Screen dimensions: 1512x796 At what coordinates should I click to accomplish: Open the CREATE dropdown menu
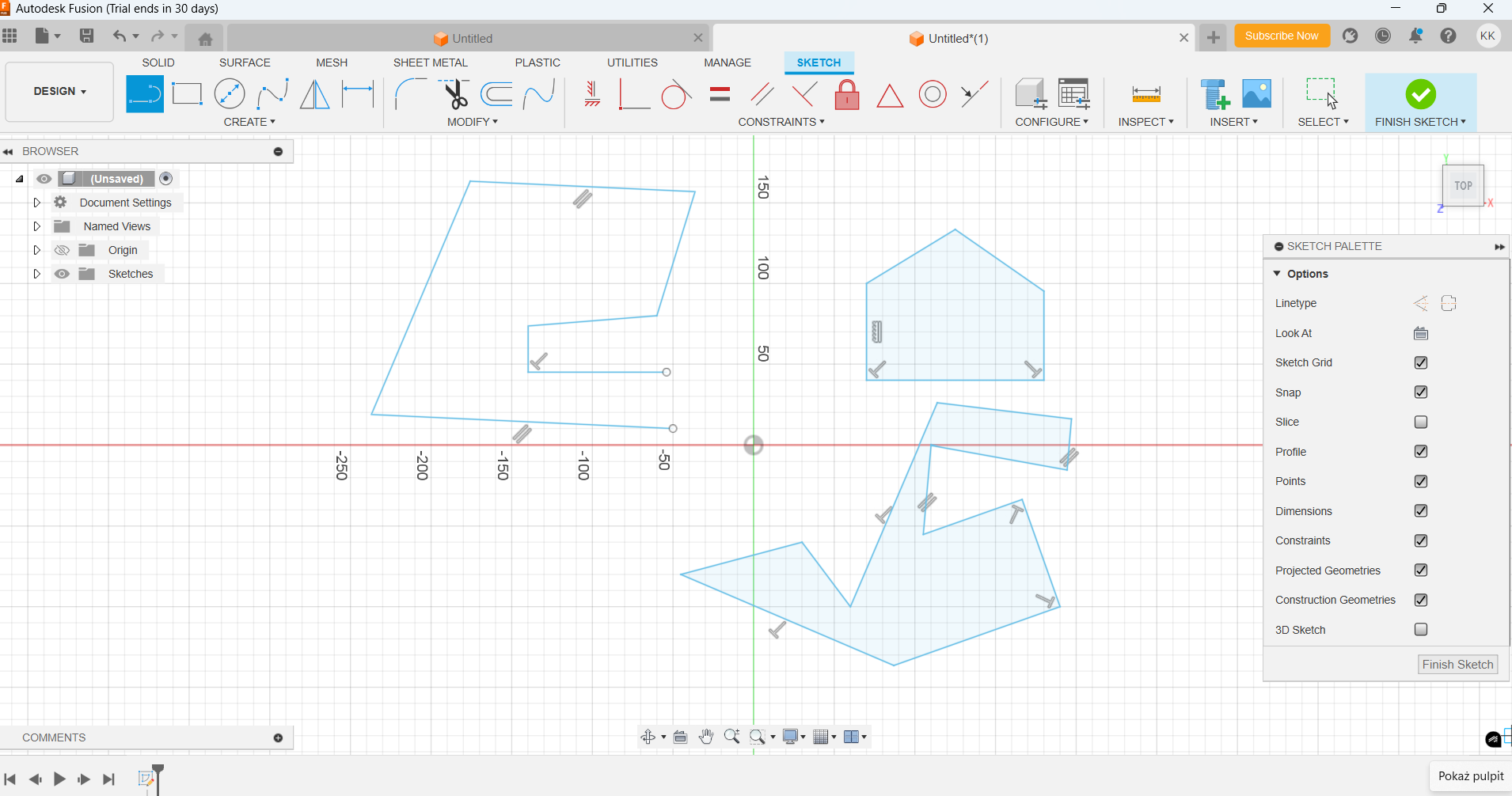(x=249, y=122)
